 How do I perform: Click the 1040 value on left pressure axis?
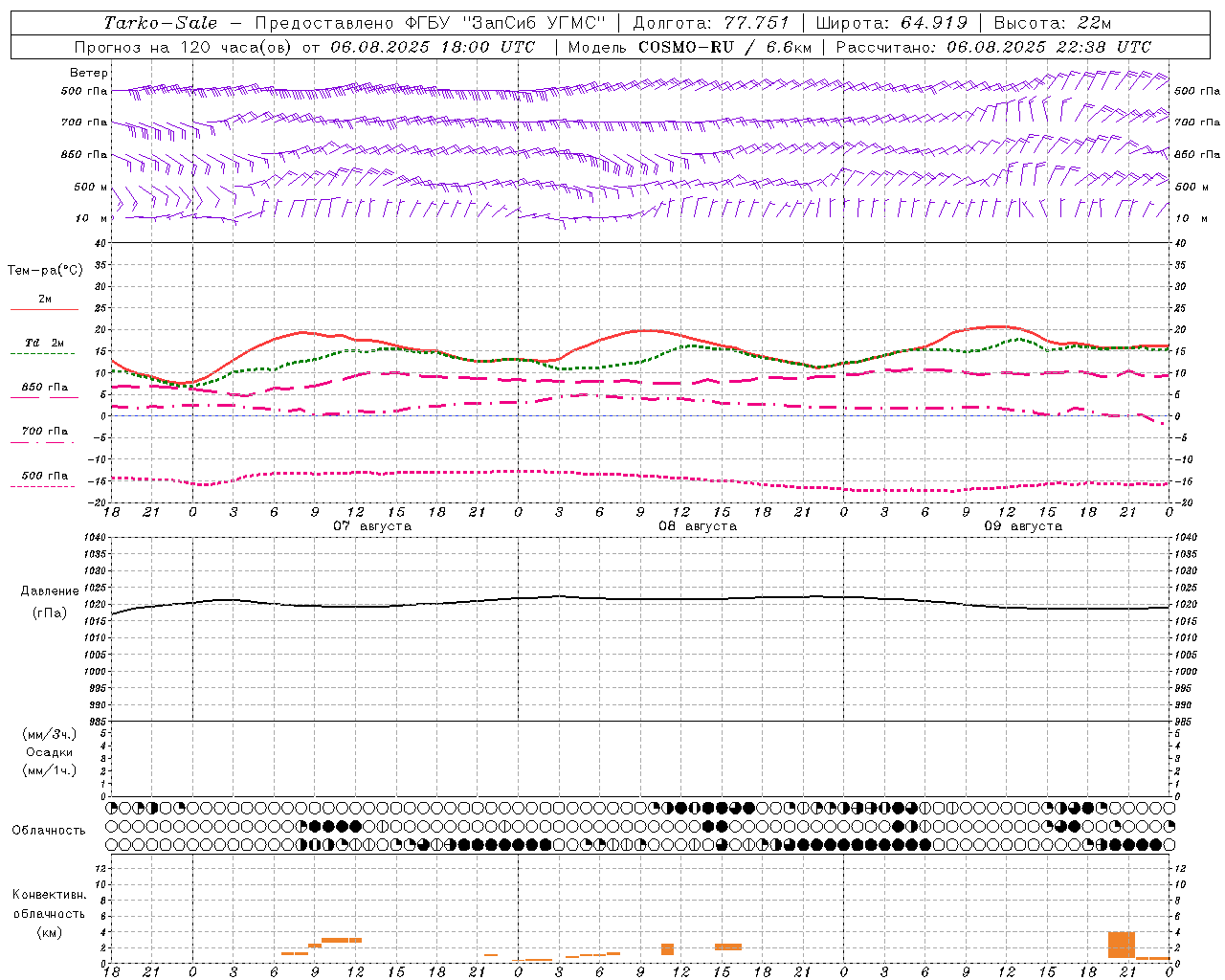coord(94,537)
